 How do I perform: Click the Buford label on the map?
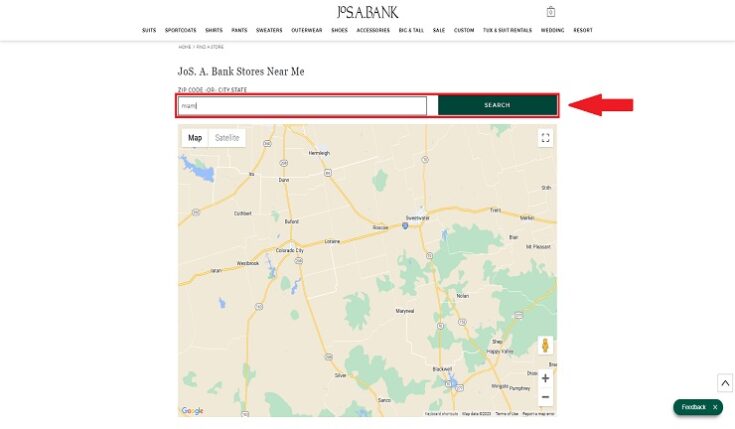pos(292,221)
